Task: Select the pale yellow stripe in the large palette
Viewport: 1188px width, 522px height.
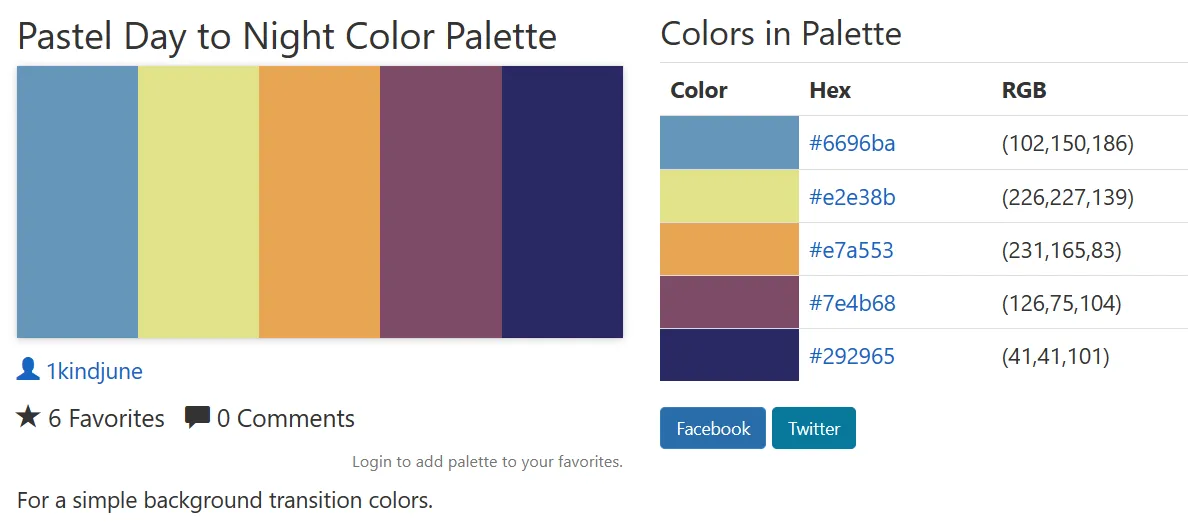Action: tap(199, 202)
